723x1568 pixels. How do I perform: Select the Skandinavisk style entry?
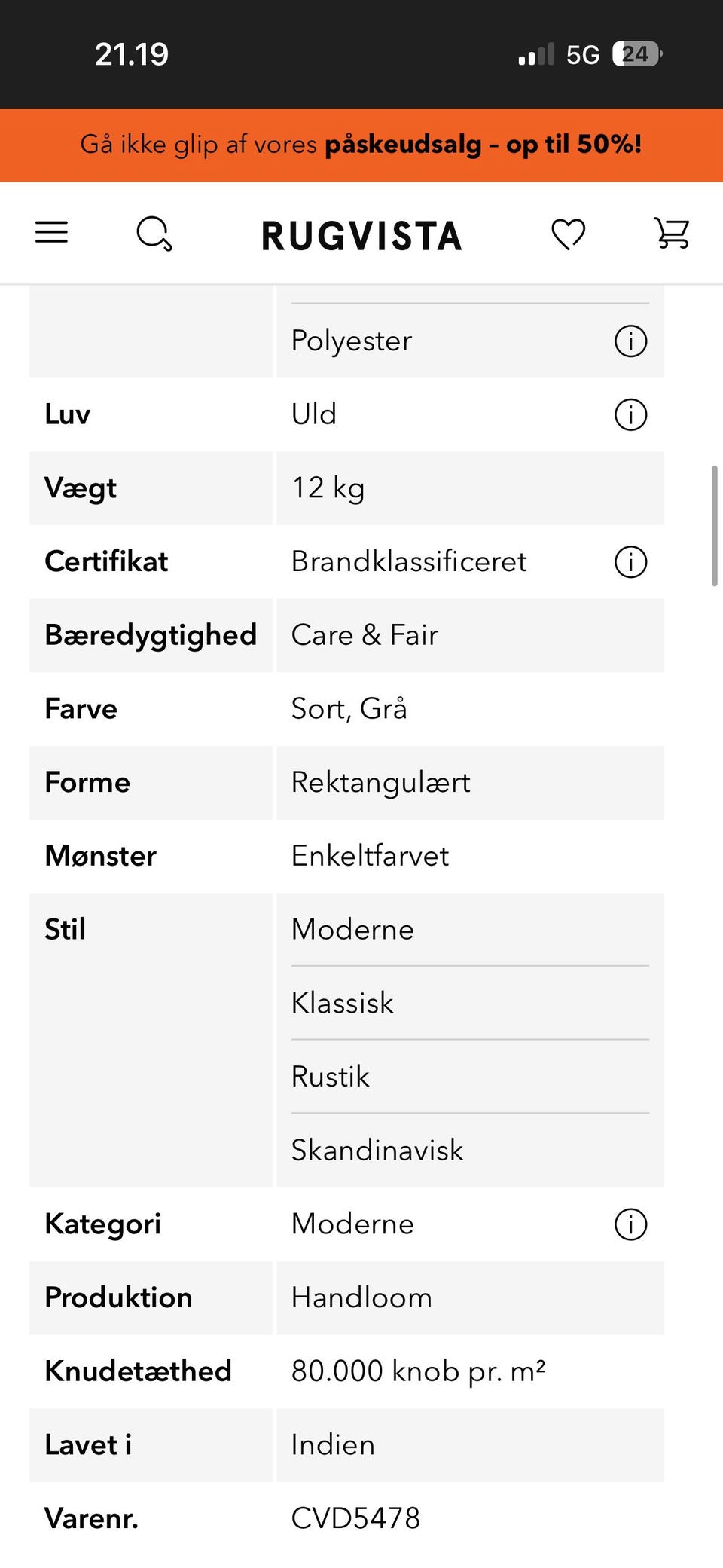coord(377,1151)
